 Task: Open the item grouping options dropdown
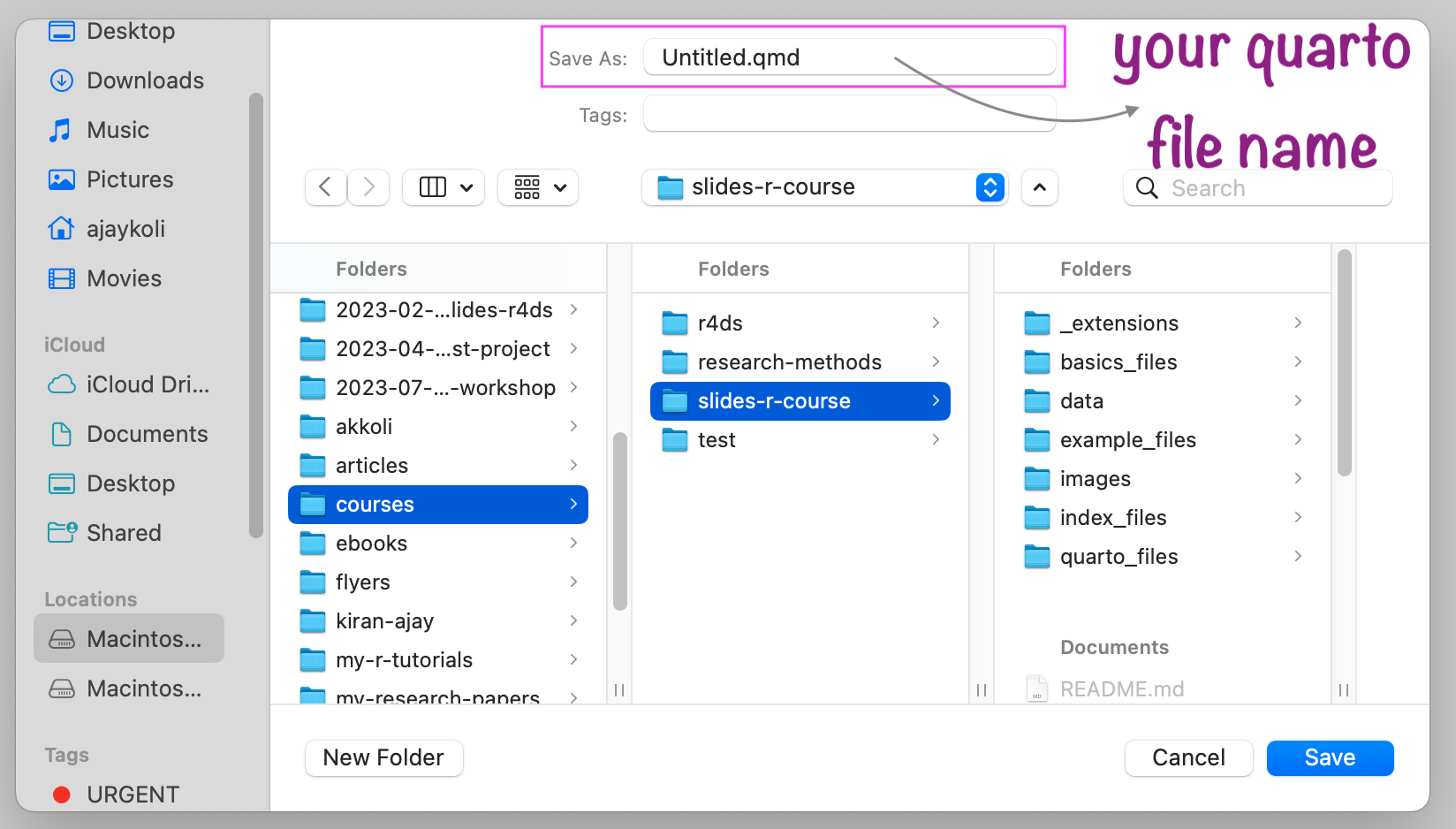pyautogui.click(x=538, y=187)
